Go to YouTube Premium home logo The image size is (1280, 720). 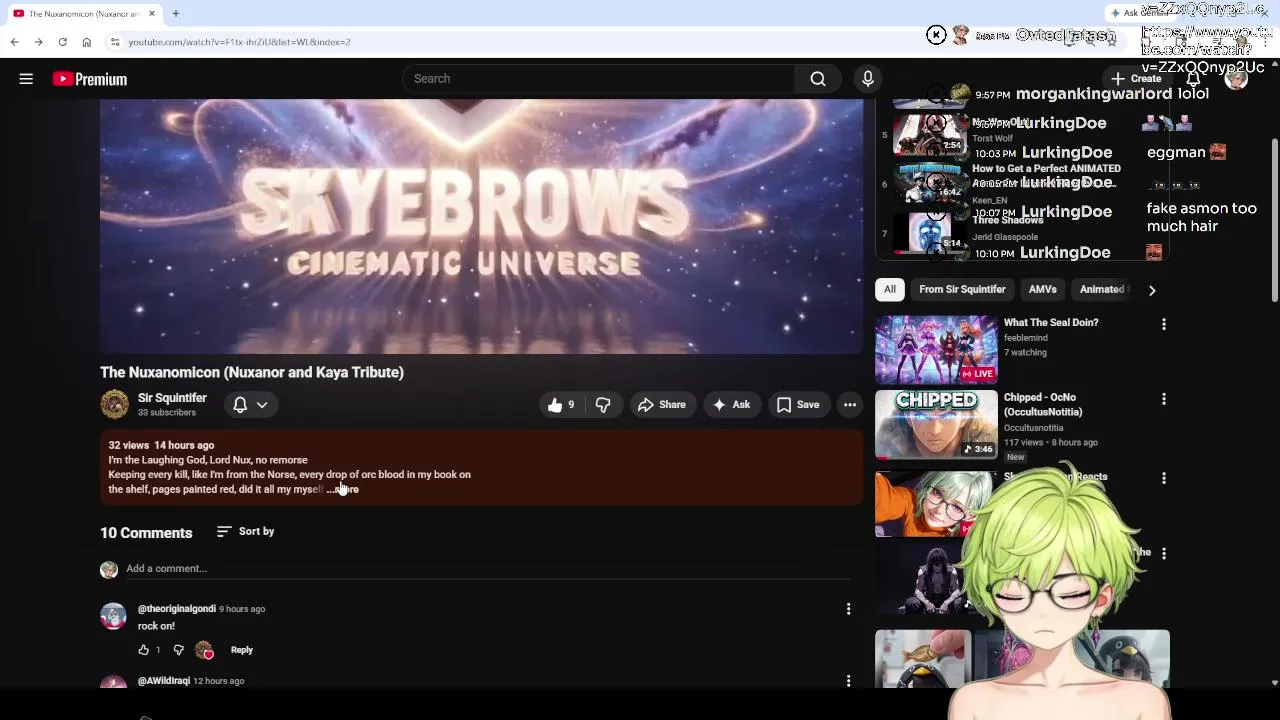click(90, 79)
